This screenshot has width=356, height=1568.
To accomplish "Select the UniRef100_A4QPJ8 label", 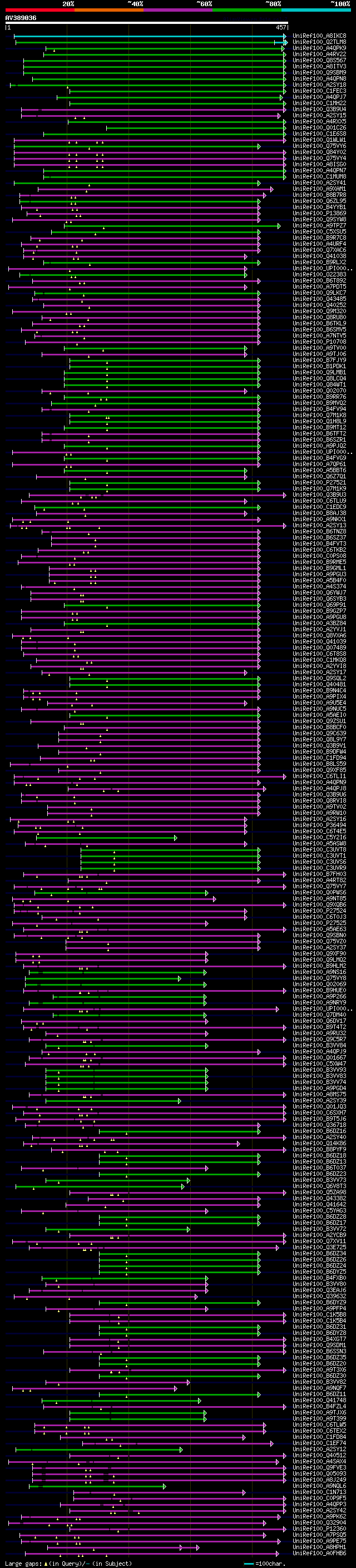I will click(319, 788).
